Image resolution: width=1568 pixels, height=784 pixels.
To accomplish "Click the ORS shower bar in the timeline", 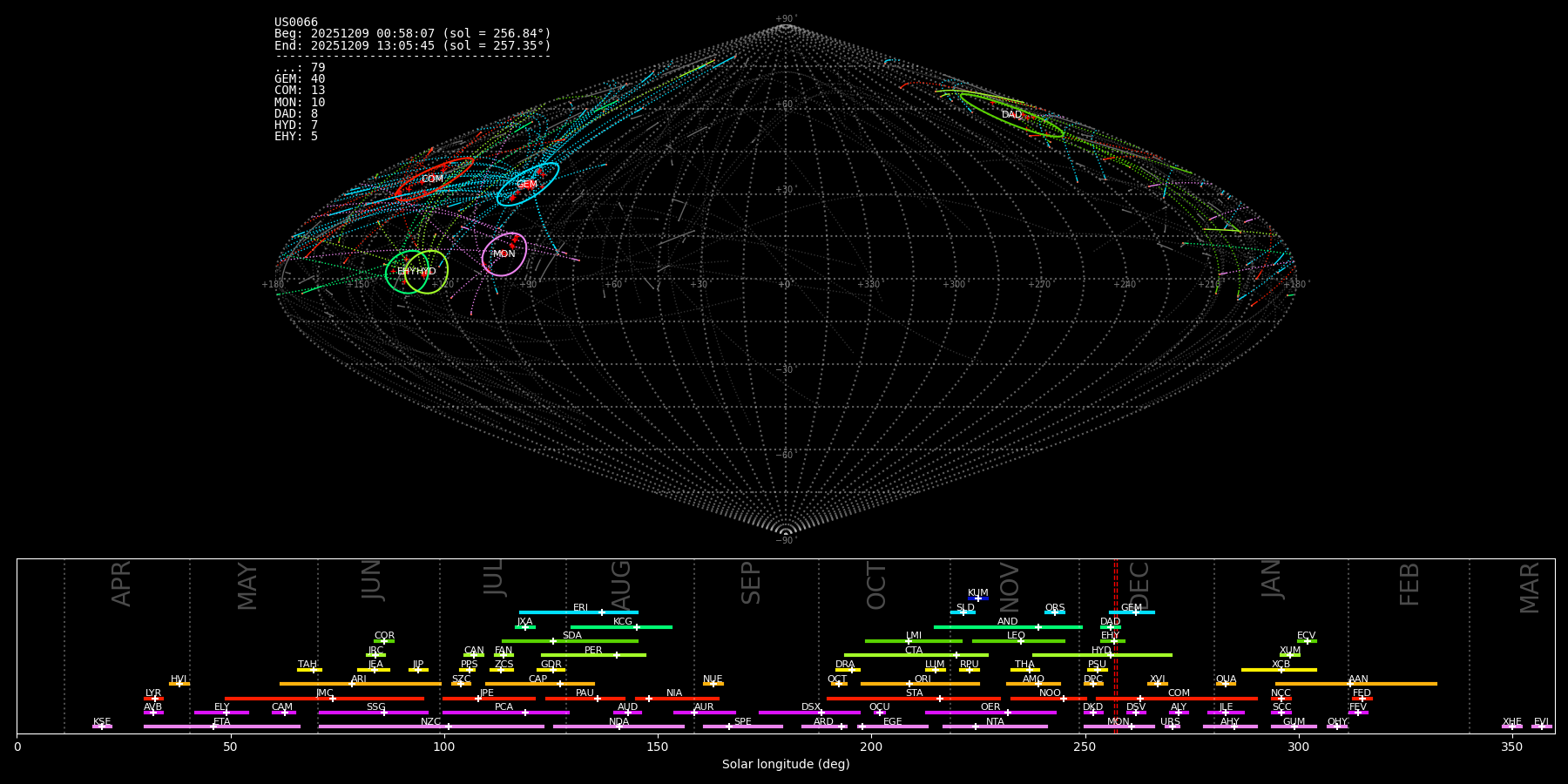I will point(1055,612).
